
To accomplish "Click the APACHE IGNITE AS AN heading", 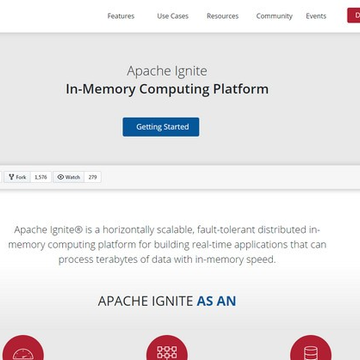I will [x=167, y=301].
